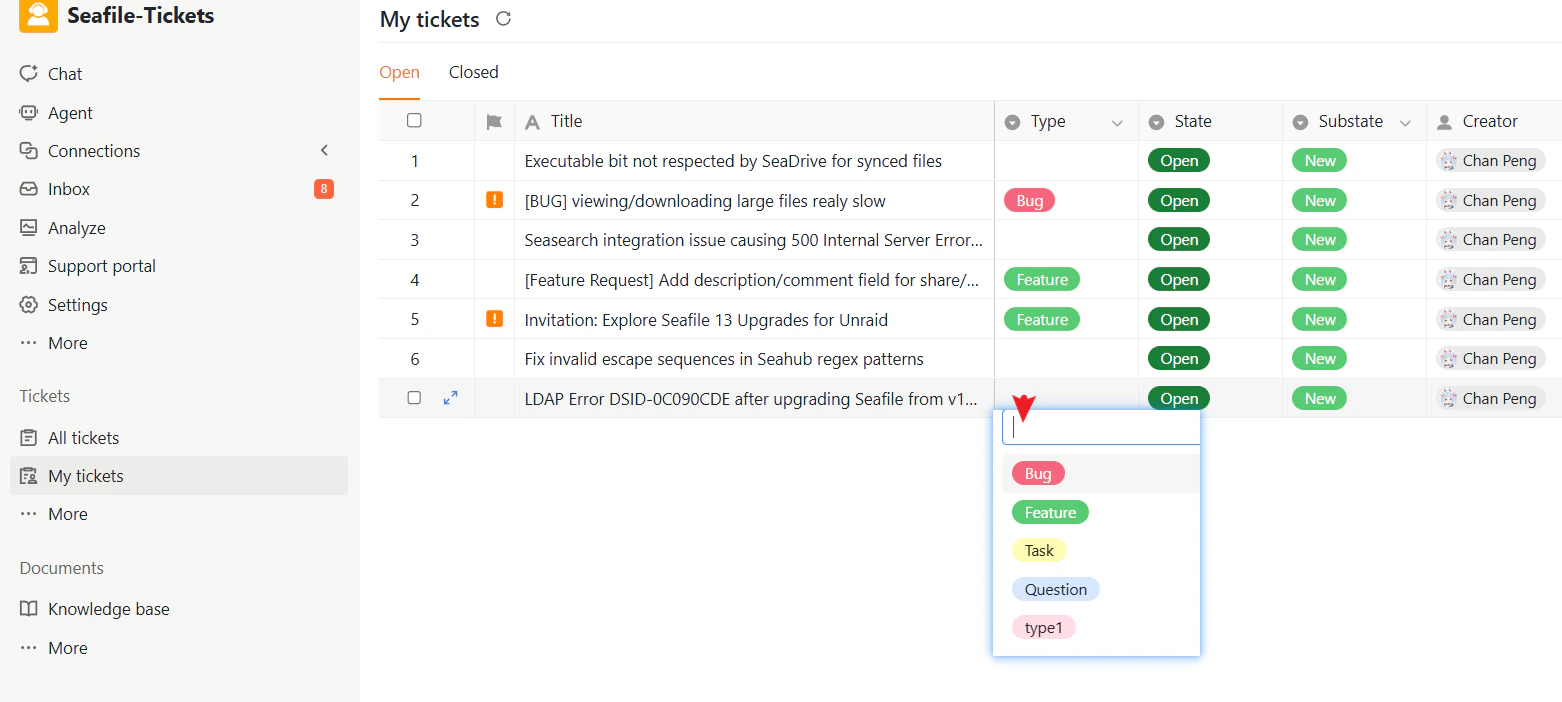
Task: Refresh the My tickets list
Action: [x=504, y=18]
